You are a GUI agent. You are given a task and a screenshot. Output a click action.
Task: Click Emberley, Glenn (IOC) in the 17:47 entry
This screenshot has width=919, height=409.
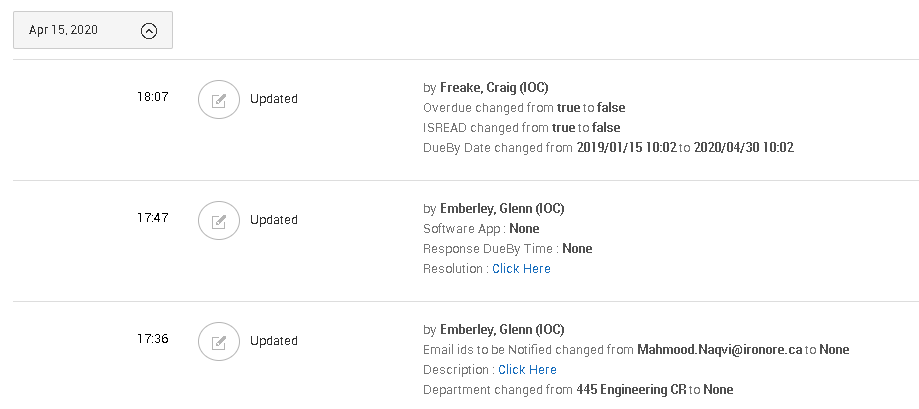click(x=502, y=209)
